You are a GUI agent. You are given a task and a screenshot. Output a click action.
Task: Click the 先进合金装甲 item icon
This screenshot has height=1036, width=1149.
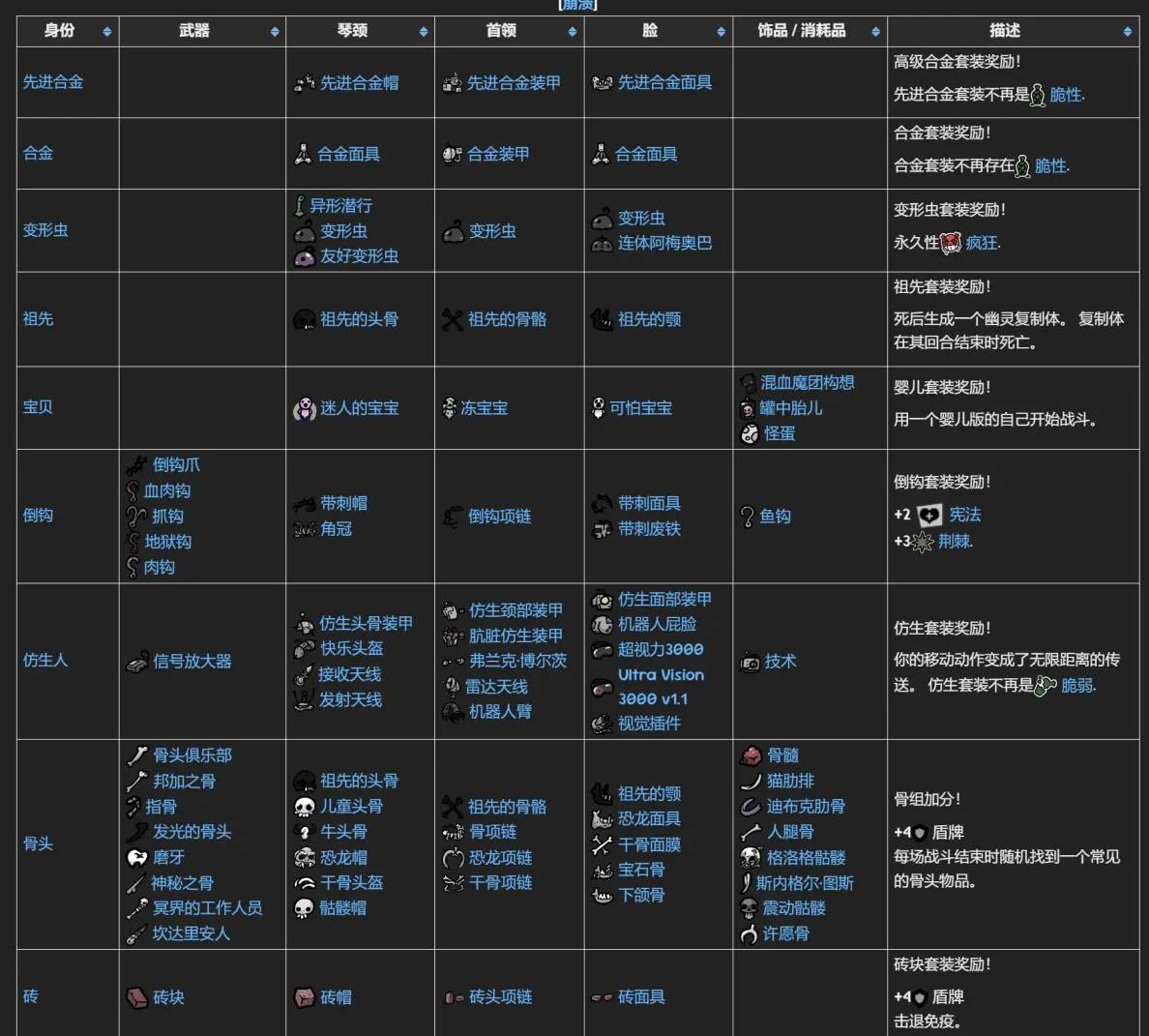[x=452, y=83]
